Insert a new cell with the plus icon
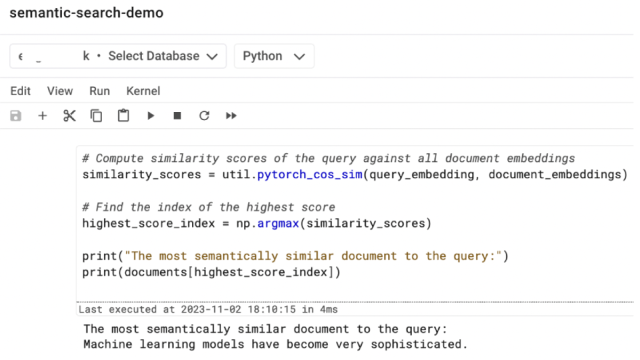The image size is (640, 360). [42, 116]
